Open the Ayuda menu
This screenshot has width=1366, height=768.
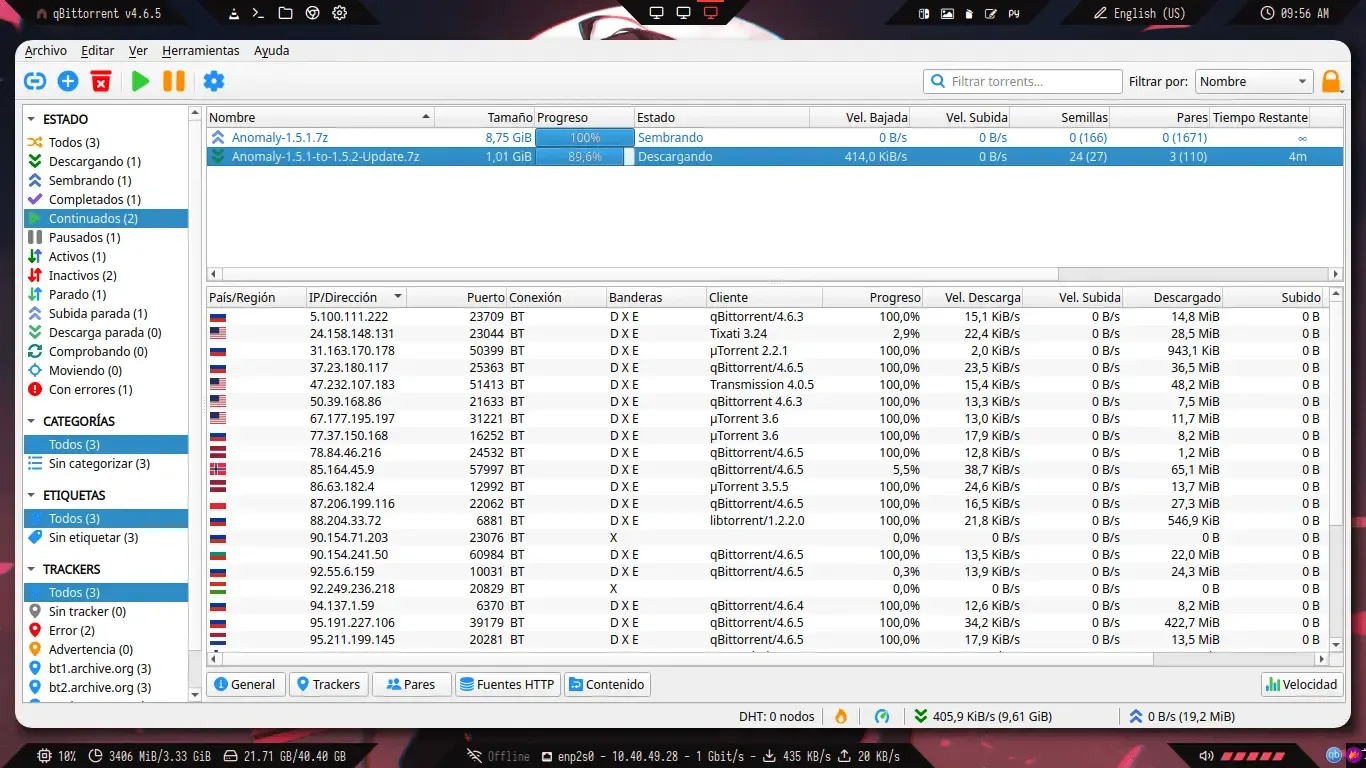tap(272, 51)
